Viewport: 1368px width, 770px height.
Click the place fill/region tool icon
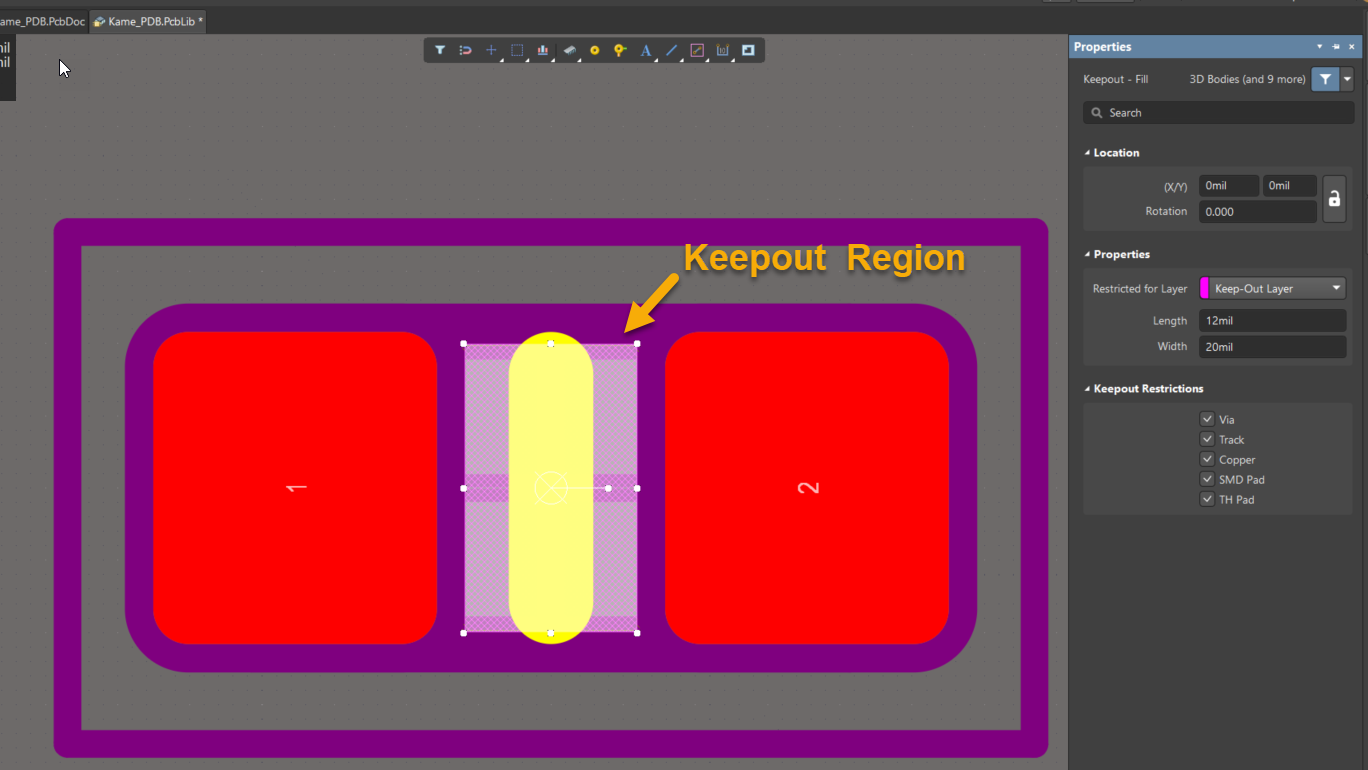pos(748,50)
